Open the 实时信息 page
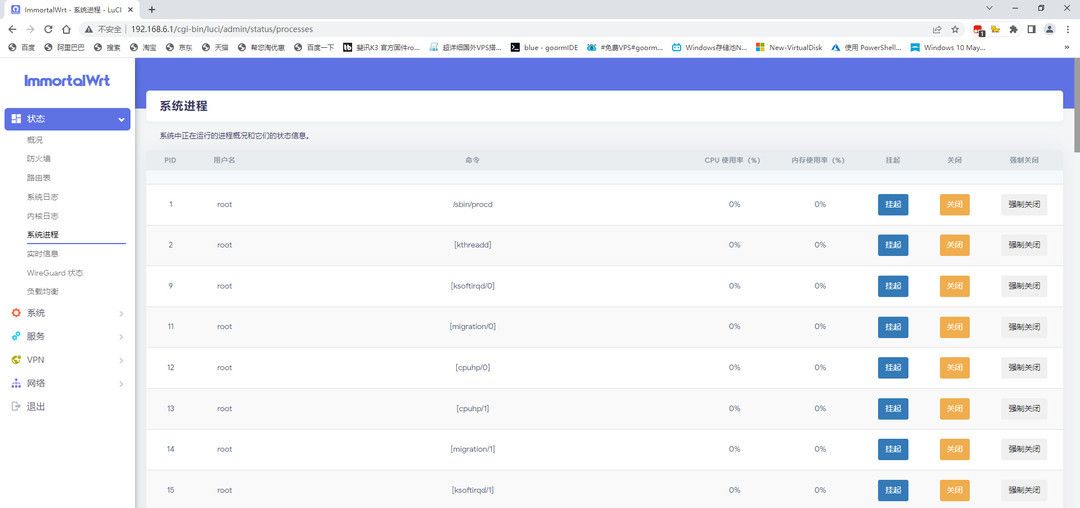 point(43,254)
